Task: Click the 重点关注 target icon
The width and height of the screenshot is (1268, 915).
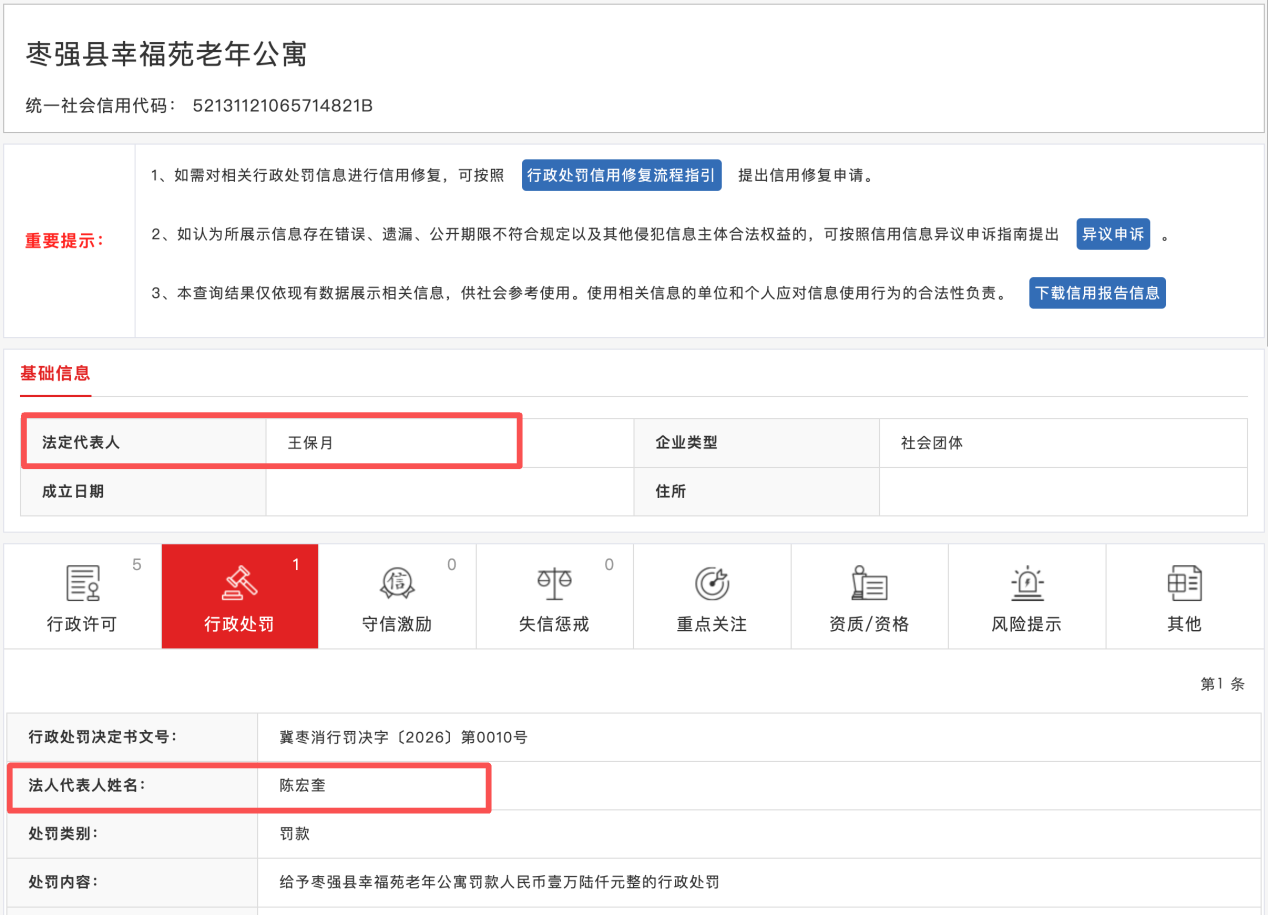Action: pos(711,583)
